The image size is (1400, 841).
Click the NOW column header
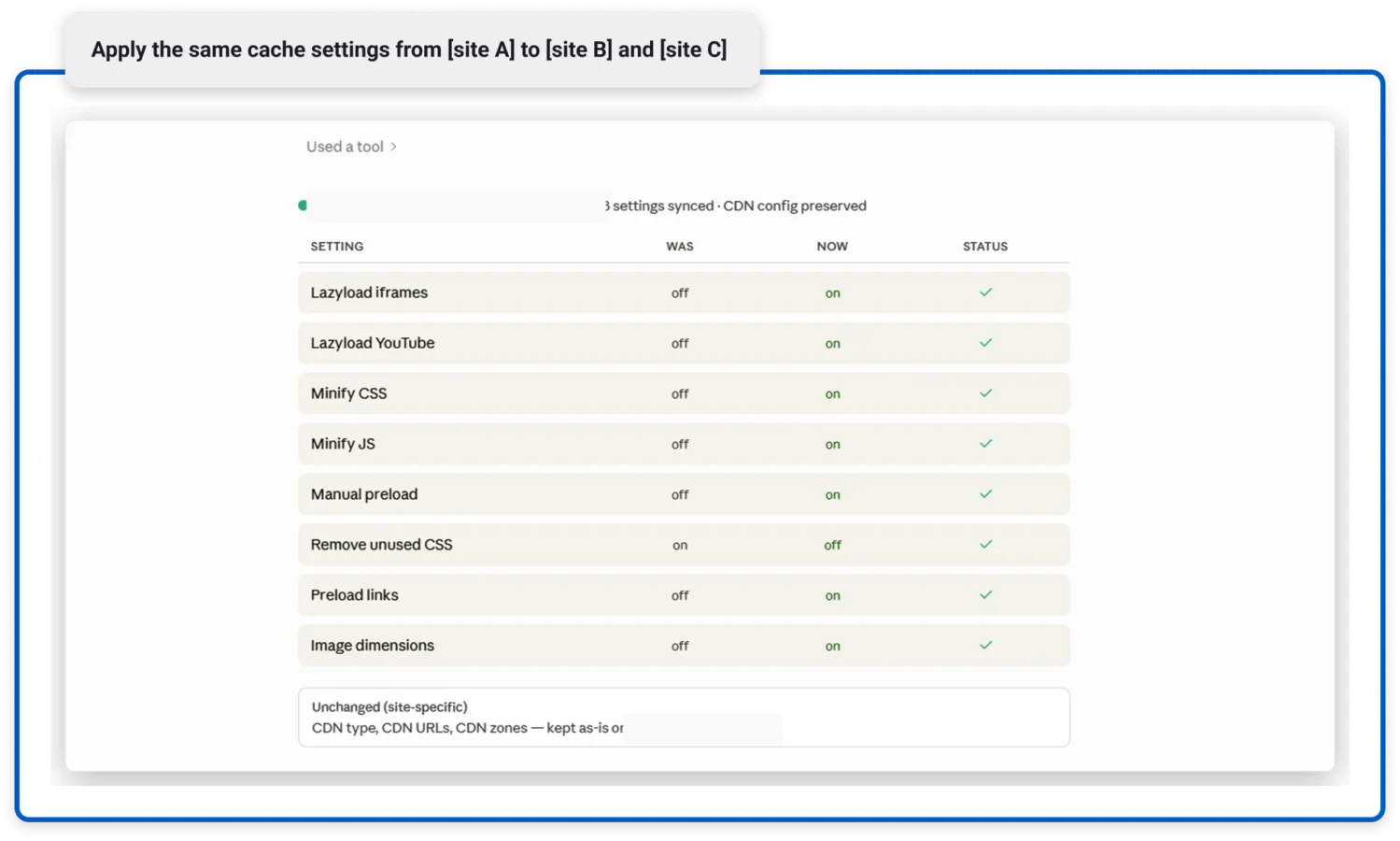tap(832, 247)
